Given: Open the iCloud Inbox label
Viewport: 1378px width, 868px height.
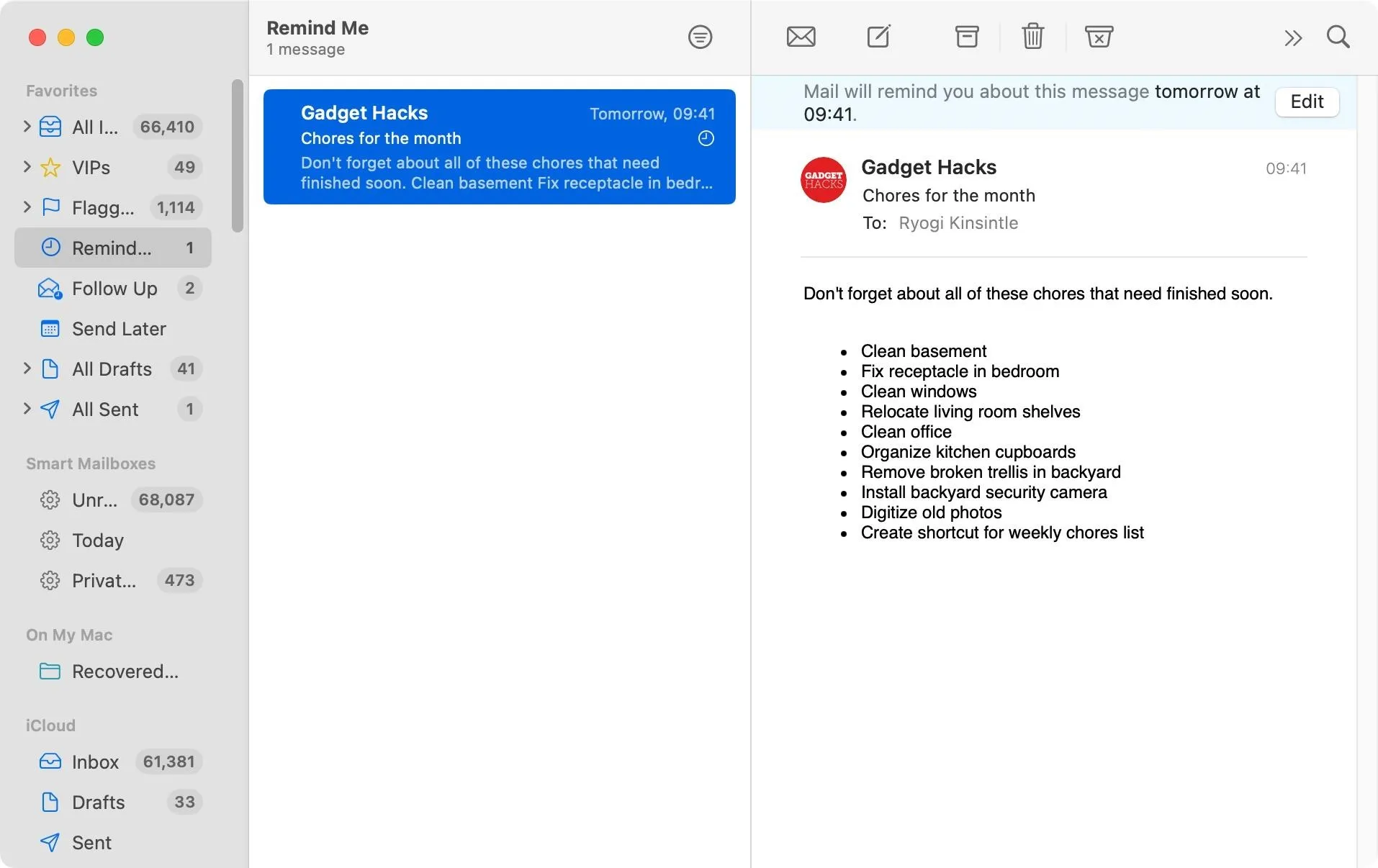Looking at the screenshot, I should (95, 761).
